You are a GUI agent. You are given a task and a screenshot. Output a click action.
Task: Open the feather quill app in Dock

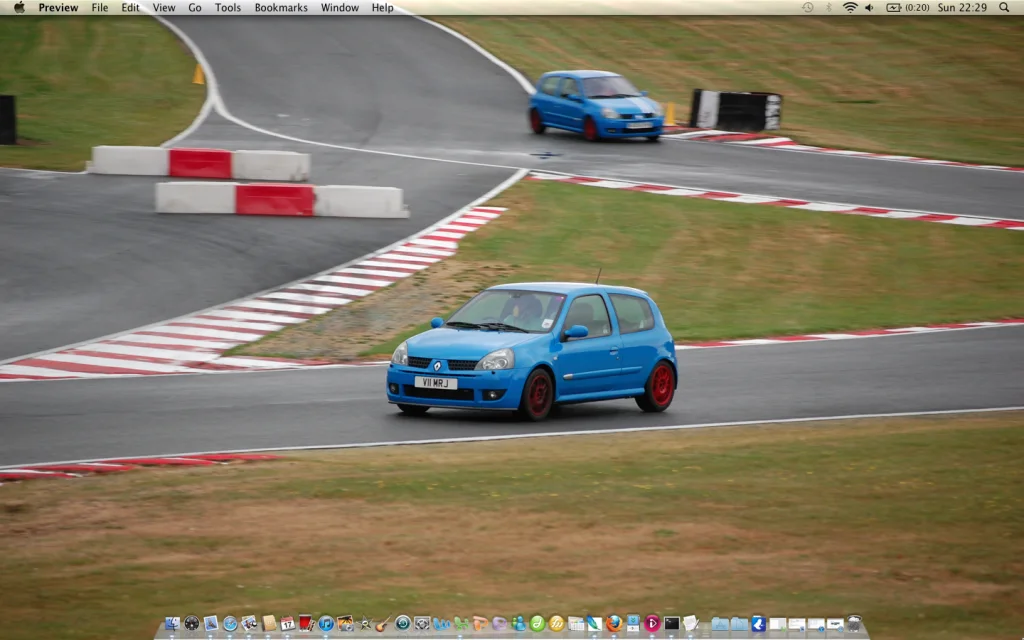coord(594,624)
